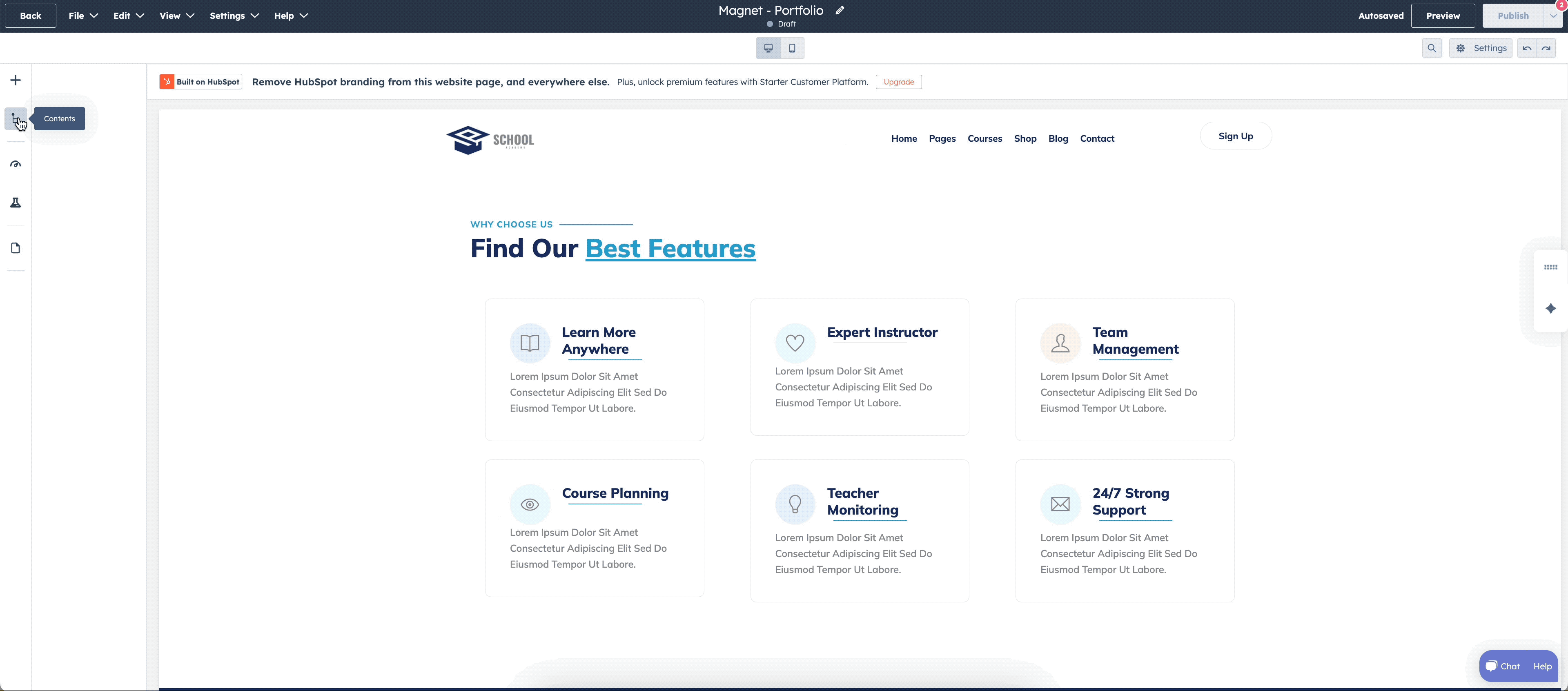The image size is (1568, 691).
Task: Open the Optimize gauge icon in sidebar
Action: 16,165
